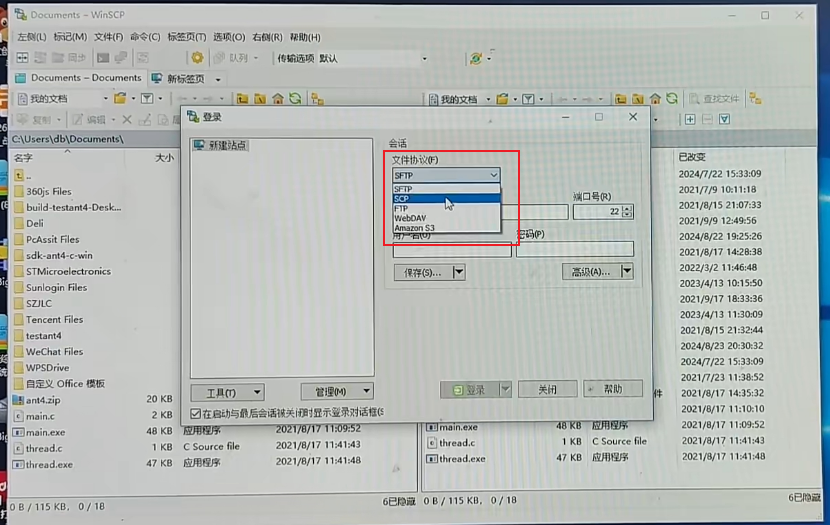The height and width of the screenshot is (525, 830).
Task: Open the 标记(M) menu
Action: [70, 37]
